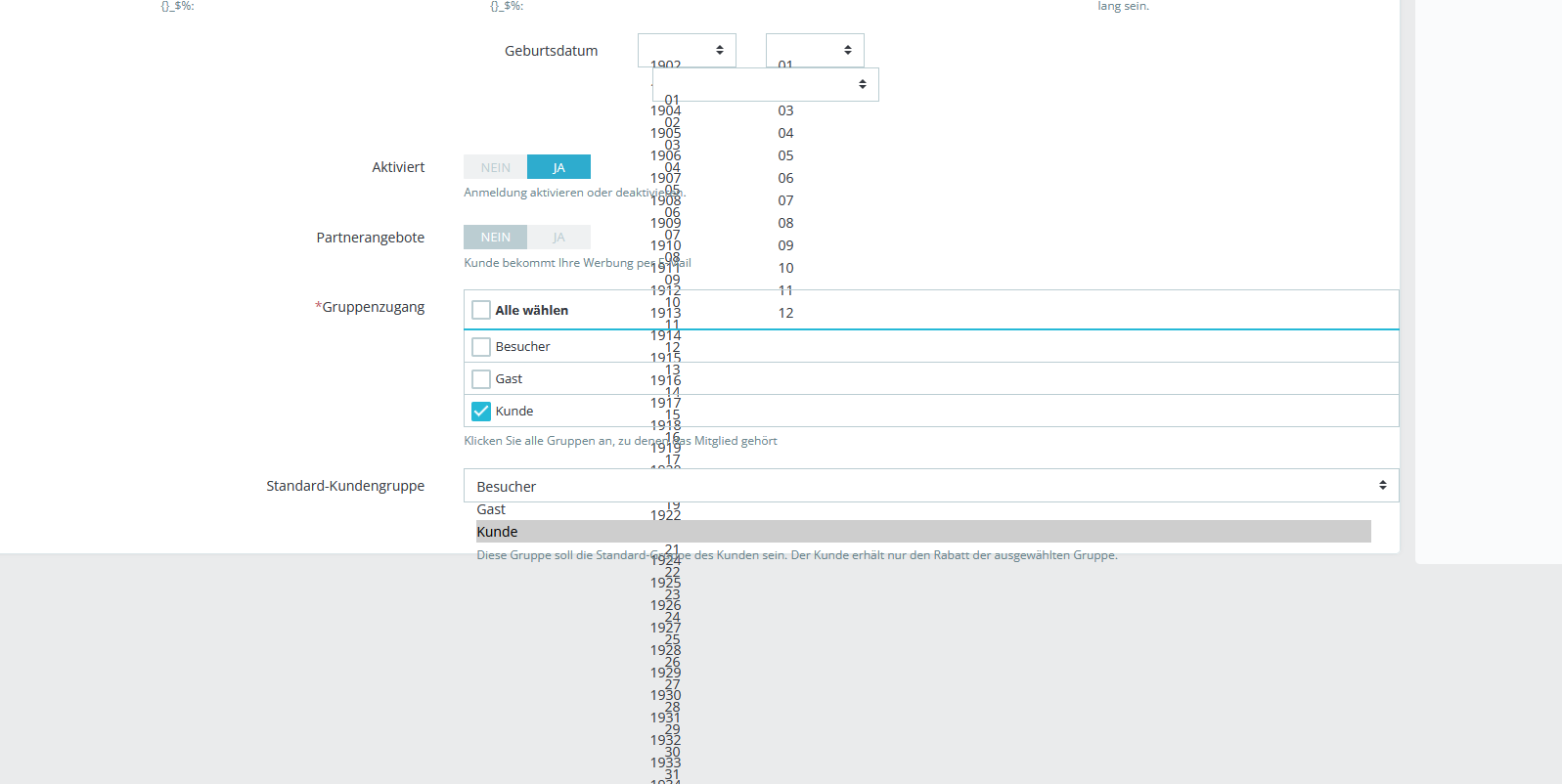Uncheck the Kunde group checkbox
Image resolution: width=1562 pixels, height=784 pixels.
click(x=481, y=412)
